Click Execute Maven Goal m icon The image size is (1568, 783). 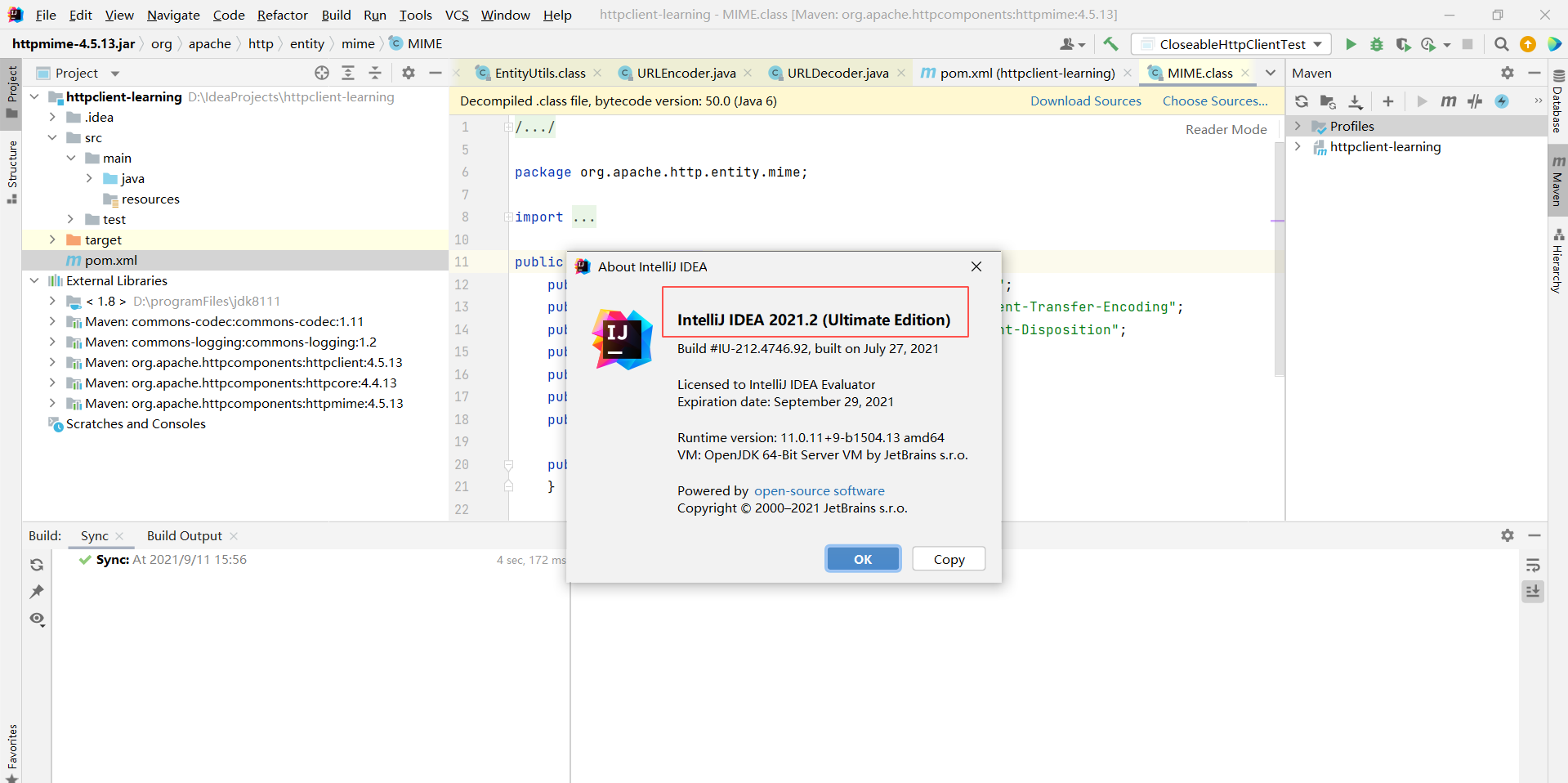point(1448,101)
